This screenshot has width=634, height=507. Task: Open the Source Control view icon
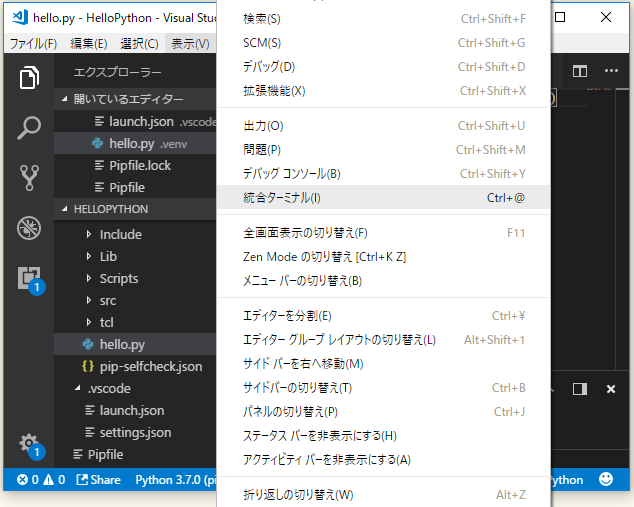[x=29, y=177]
